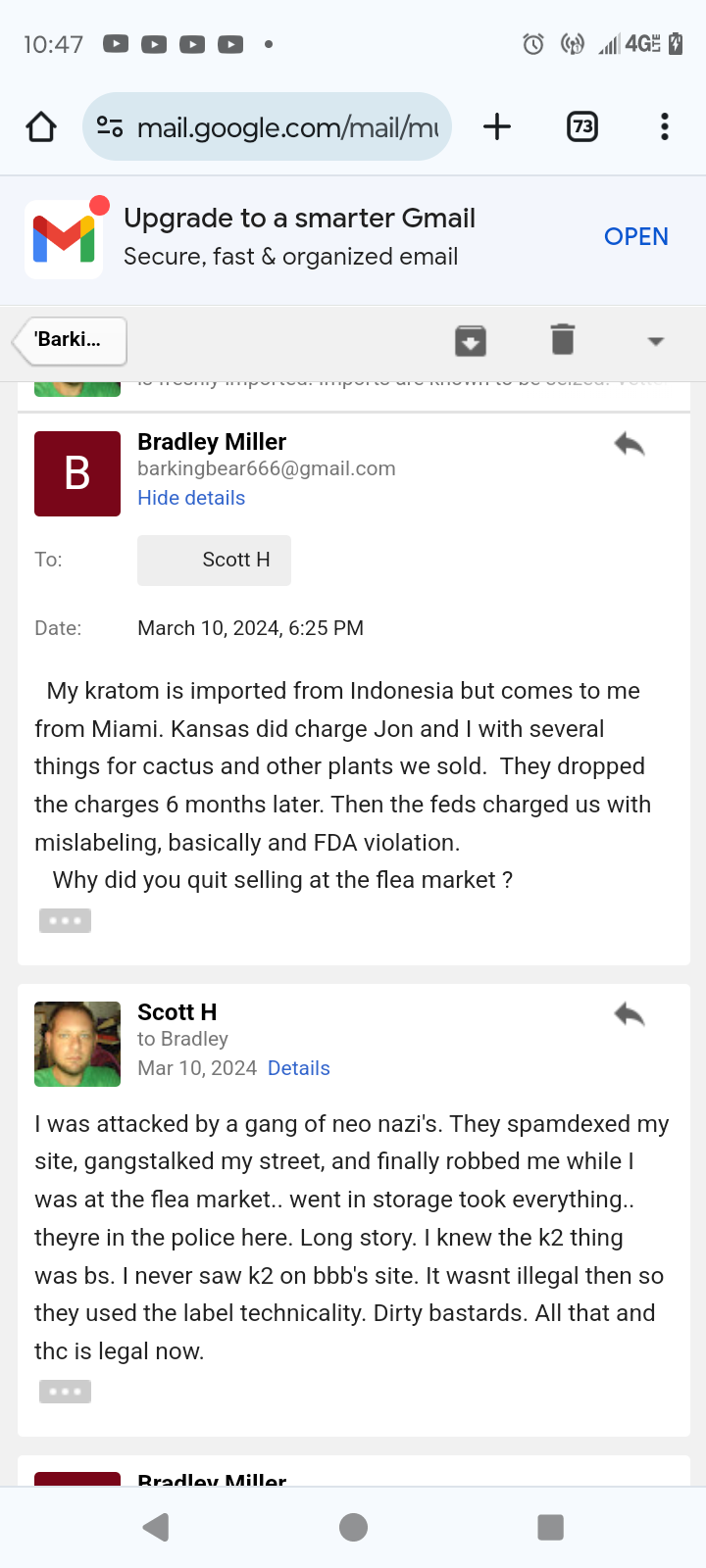Tap the browser home icon
706x1568 pixels.
pyautogui.click(x=41, y=126)
